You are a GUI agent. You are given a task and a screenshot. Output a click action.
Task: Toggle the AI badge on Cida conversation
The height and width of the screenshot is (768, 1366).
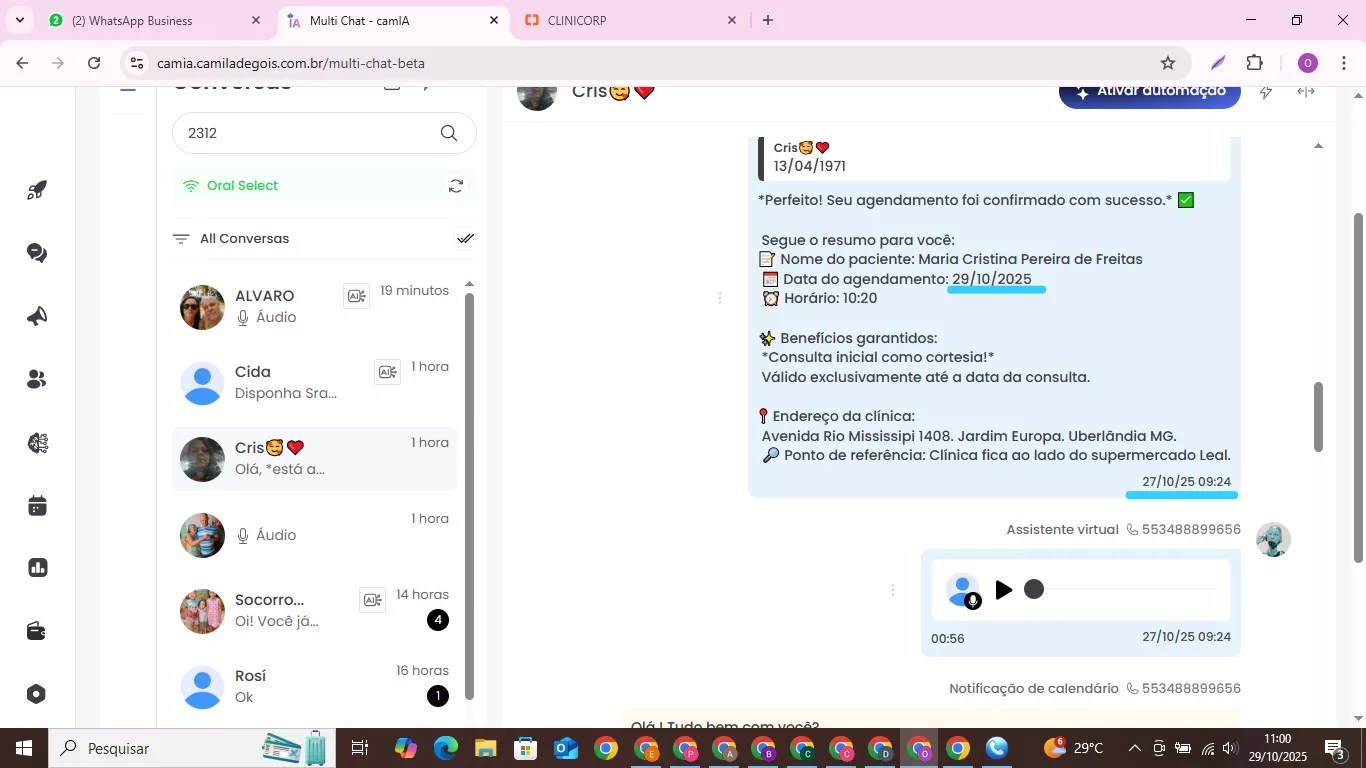tap(387, 372)
